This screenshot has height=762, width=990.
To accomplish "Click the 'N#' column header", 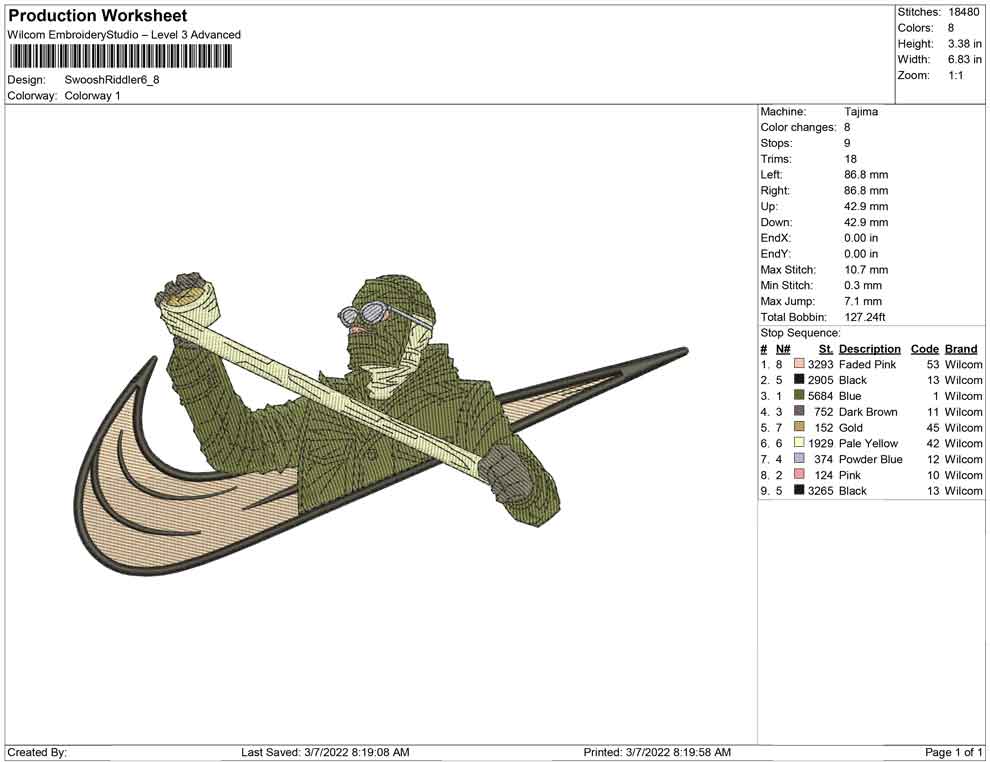I will point(783,349).
